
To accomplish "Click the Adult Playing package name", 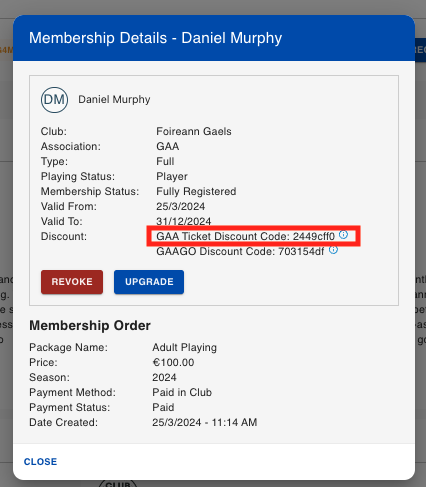I will pyautogui.click(x=185, y=347).
